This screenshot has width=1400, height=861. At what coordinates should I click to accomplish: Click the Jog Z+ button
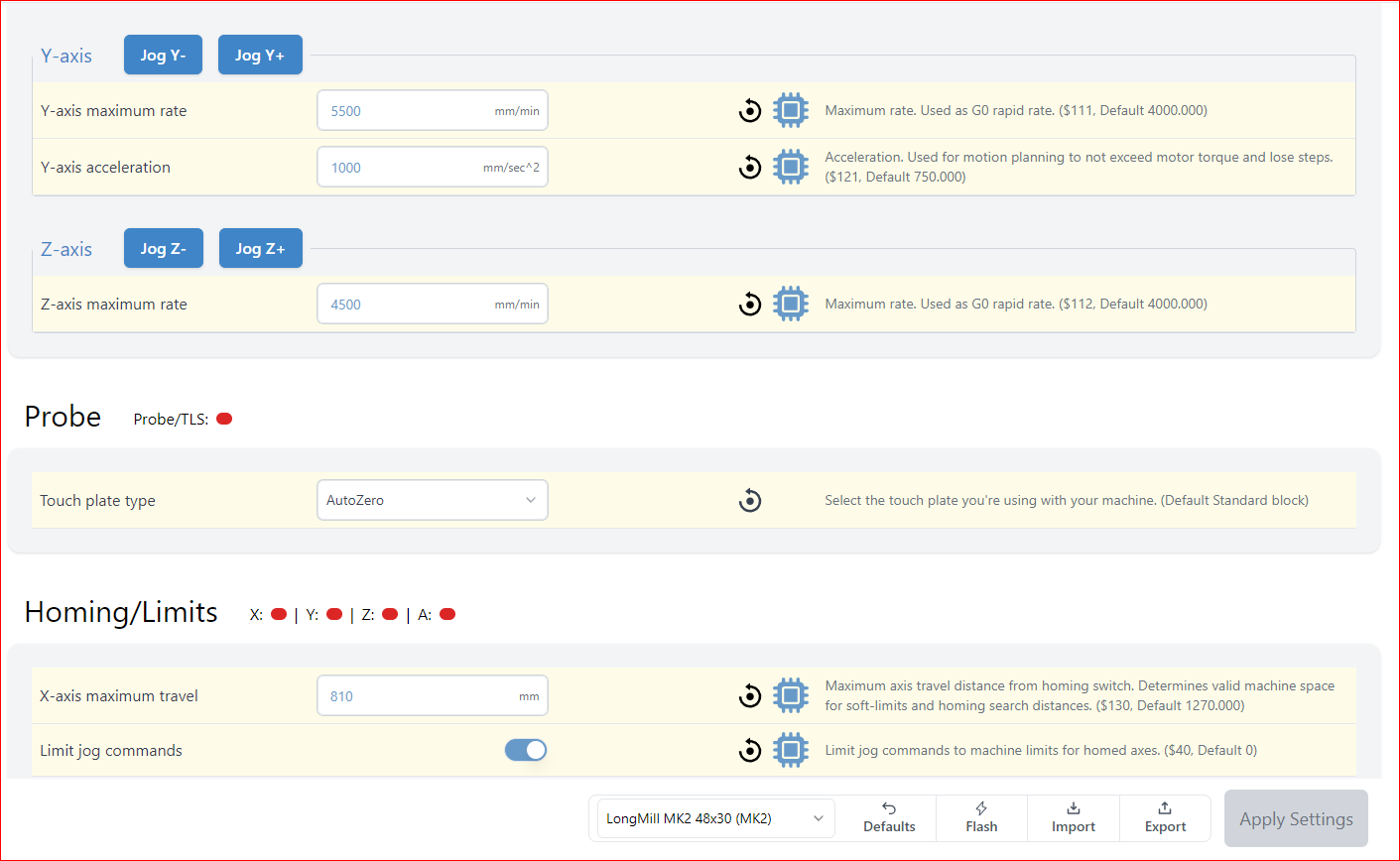pyautogui.click(x=260, y=248)
